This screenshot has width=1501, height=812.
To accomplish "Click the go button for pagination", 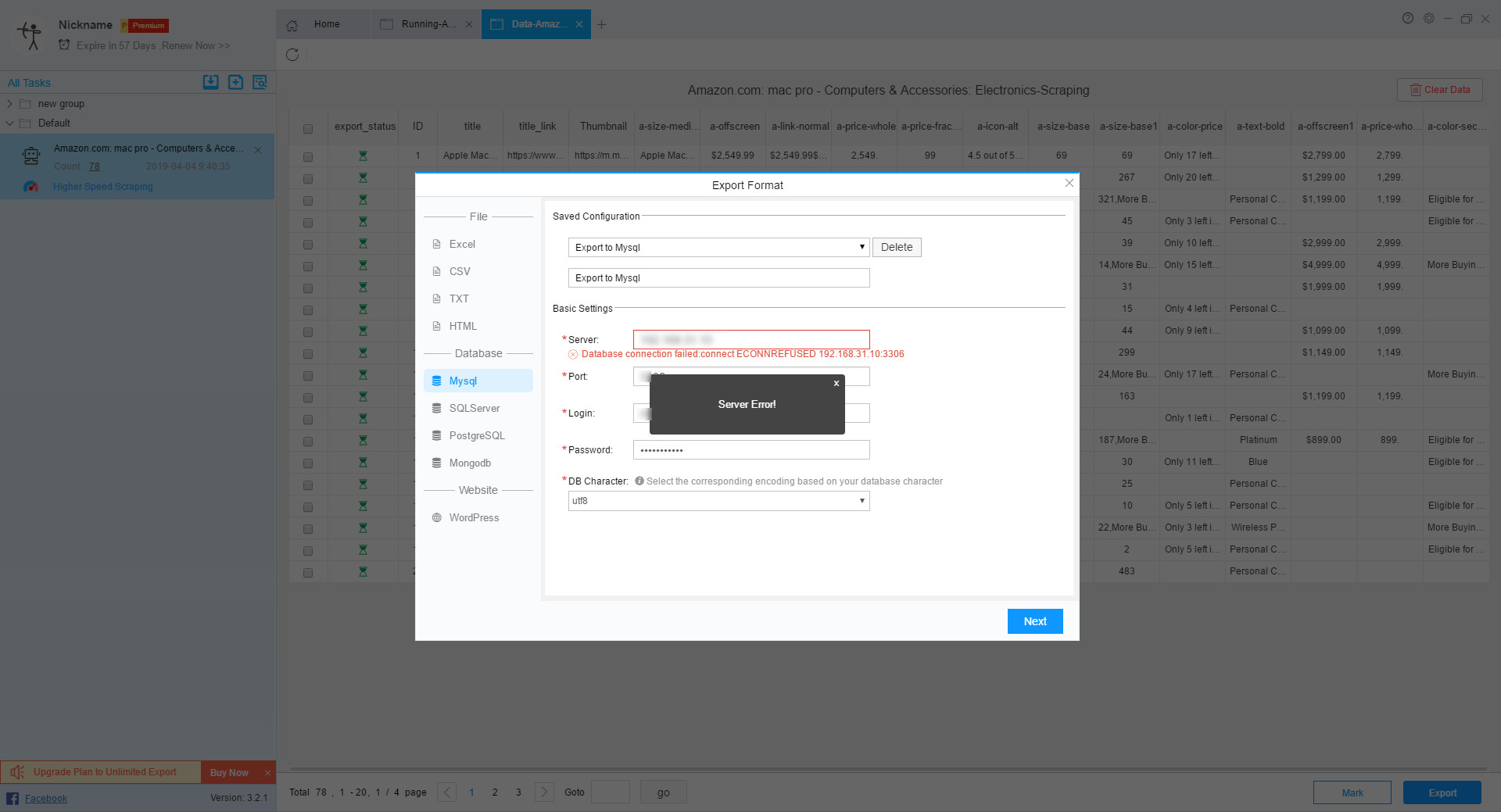I will click(x=663, y=792).
